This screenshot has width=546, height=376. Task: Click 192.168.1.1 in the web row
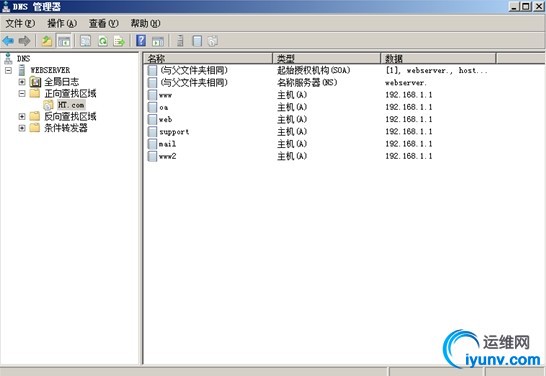[x=409, y=119]
